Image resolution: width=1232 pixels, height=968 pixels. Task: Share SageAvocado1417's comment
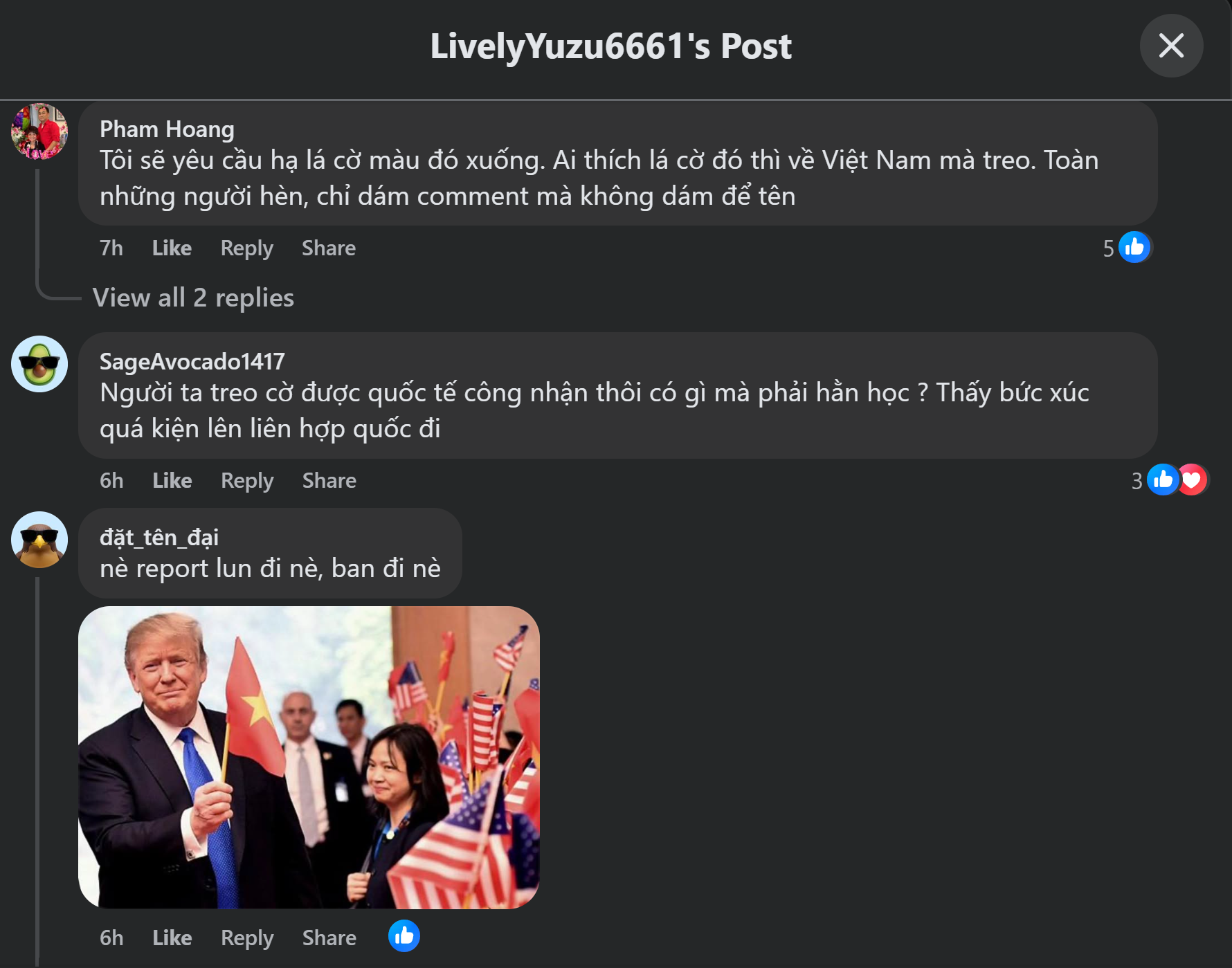(329, 480)
